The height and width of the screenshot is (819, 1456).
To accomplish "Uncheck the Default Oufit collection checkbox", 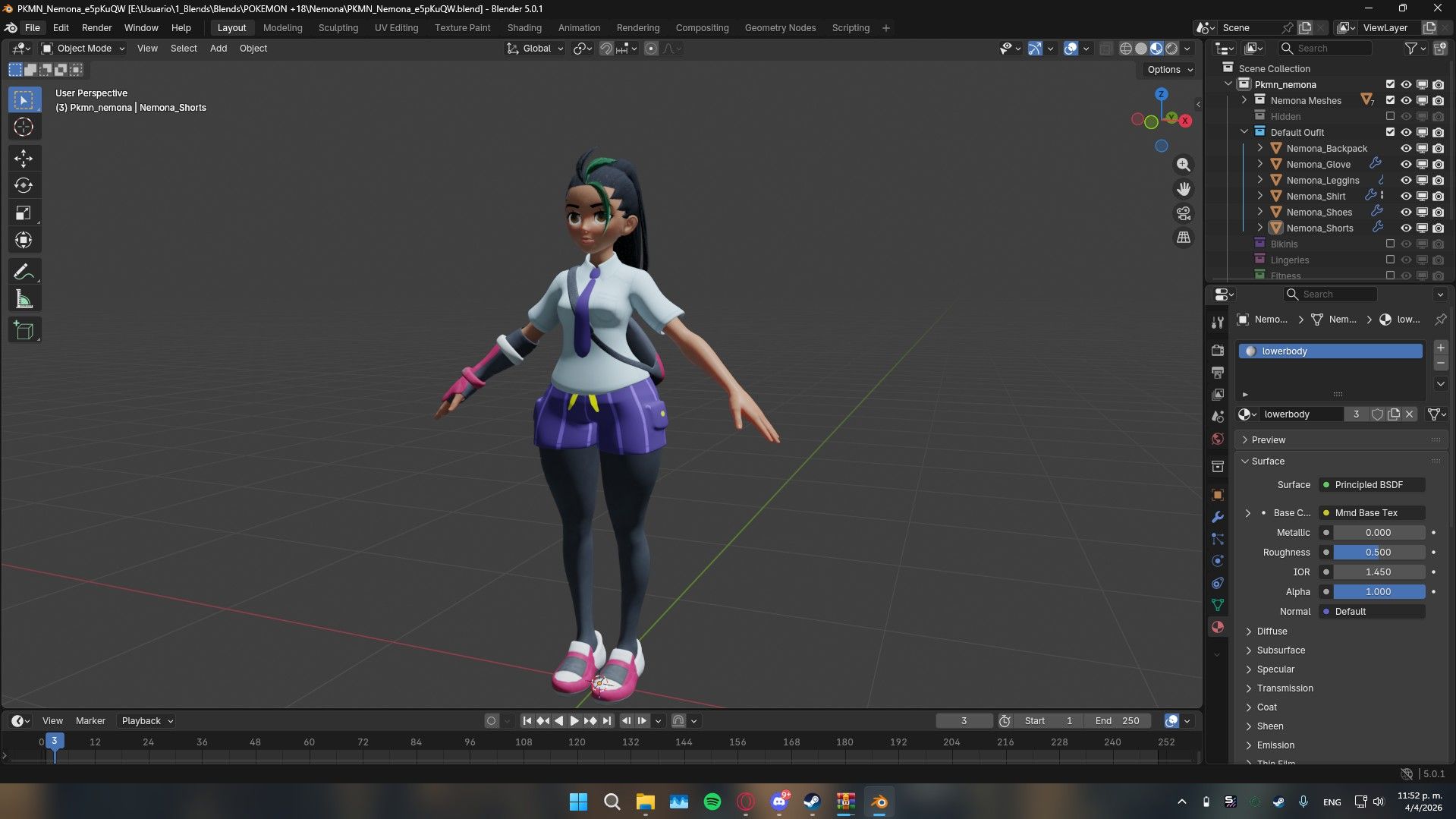I will pyautogui.click(x=1390, y=132).
